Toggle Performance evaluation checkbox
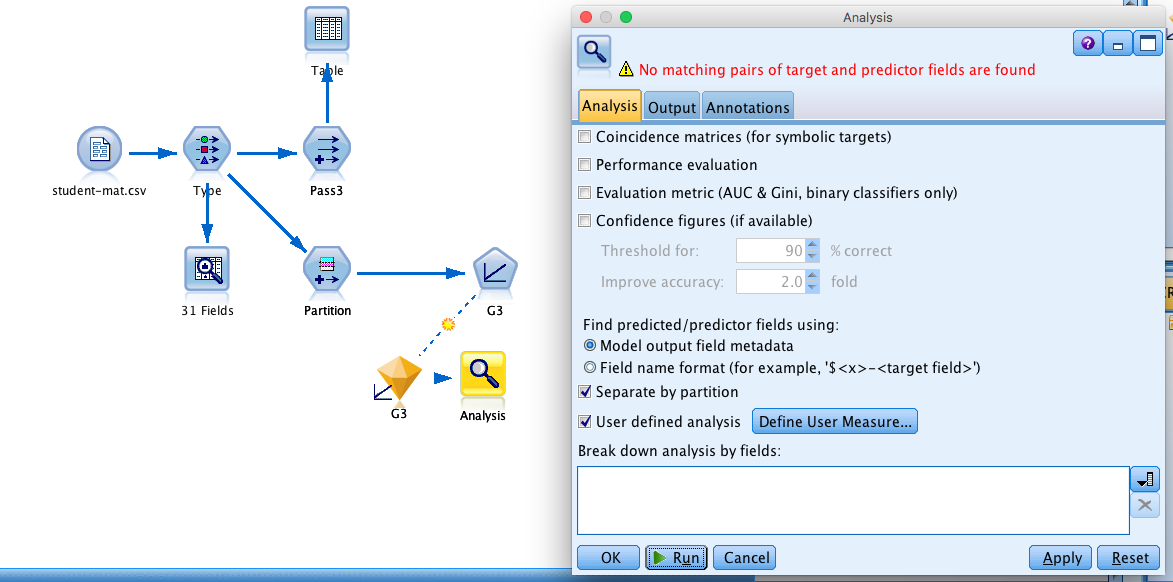Screen dimensions: 1173x582 coord(585,165)
